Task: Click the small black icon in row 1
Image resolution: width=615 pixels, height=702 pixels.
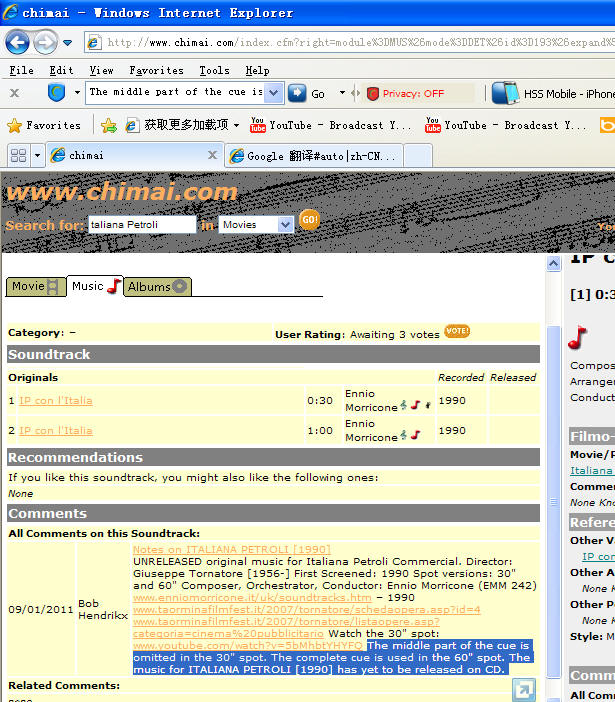Action: [x=428, y=405]
